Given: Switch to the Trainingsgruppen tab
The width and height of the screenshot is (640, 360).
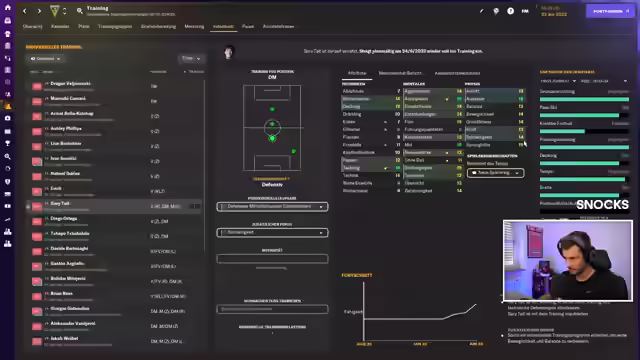Looking at the screenshot, I should tap(115, 27).
